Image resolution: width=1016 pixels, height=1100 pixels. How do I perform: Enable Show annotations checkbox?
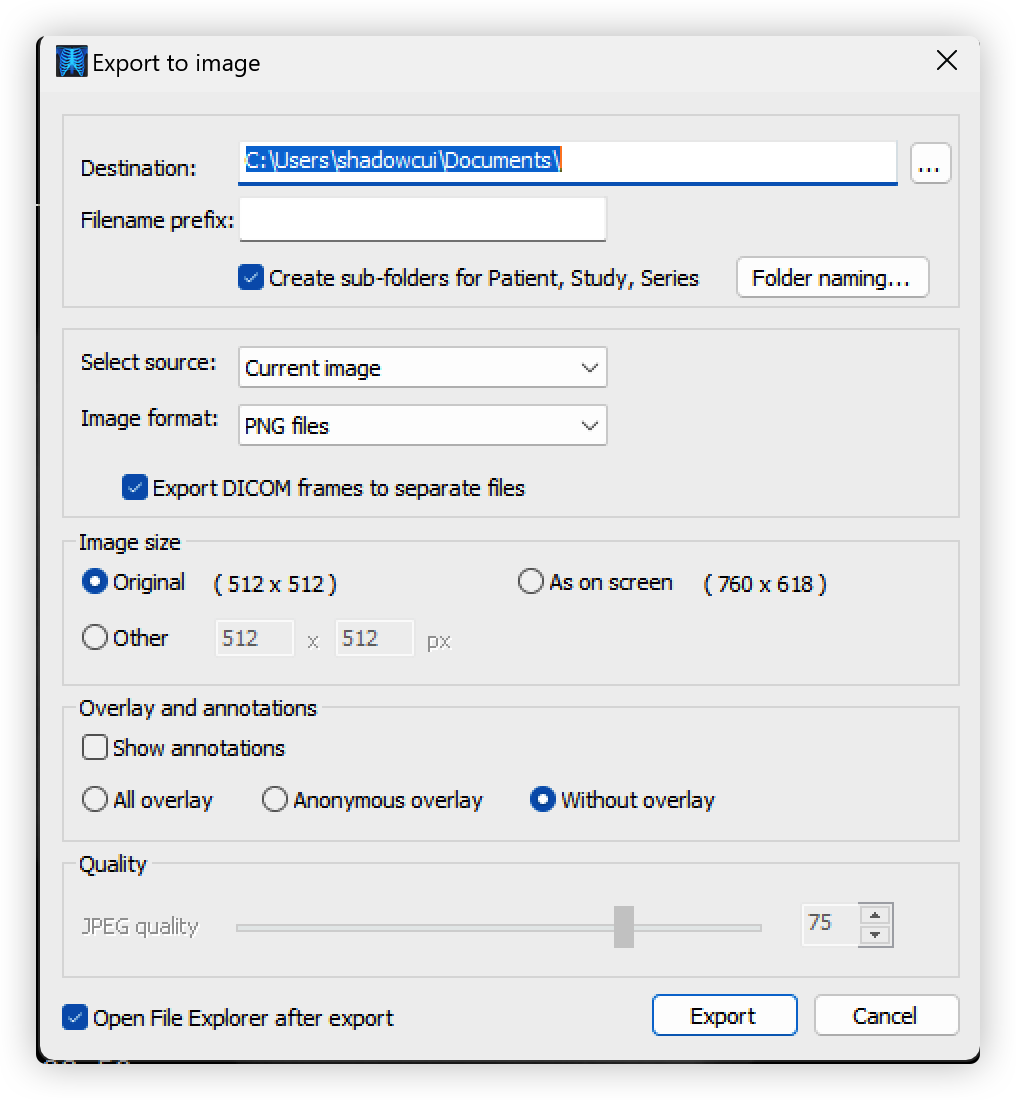point(95,747)
